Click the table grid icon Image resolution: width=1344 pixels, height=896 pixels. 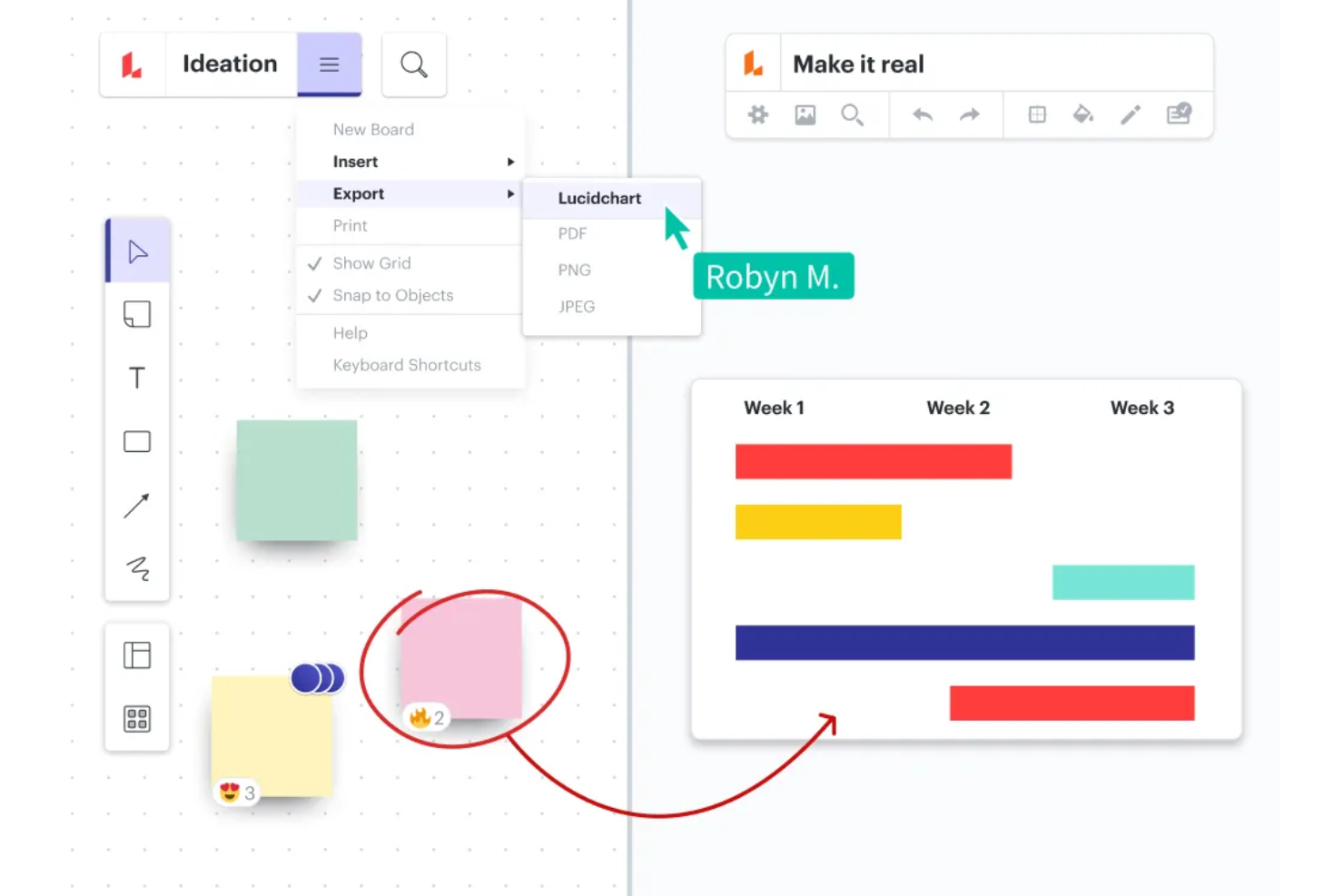pyautogui.click(x=1037, y=114)
